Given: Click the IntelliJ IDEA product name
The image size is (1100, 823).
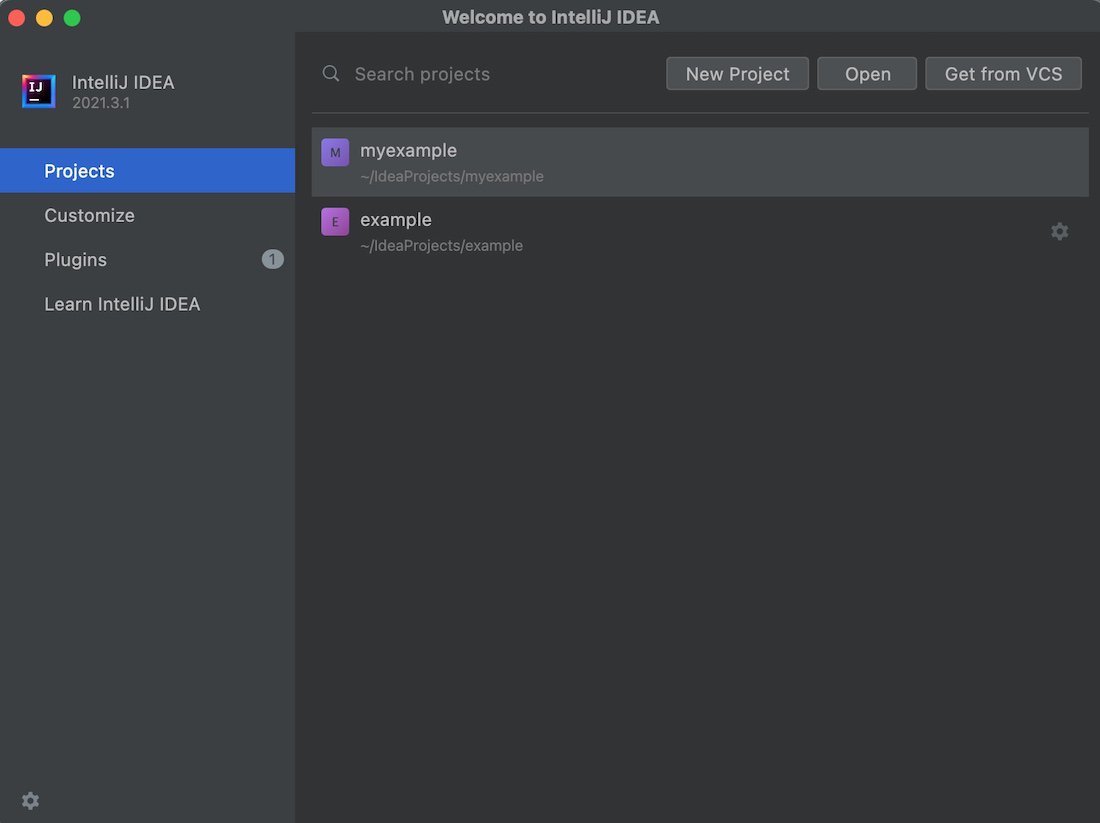Looking at the screenshot, I should [123, 82].
